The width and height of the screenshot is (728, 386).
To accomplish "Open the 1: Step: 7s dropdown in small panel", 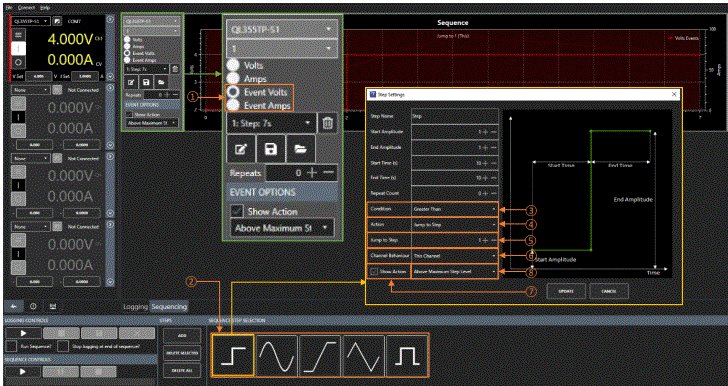I will (x=146, y=69).
